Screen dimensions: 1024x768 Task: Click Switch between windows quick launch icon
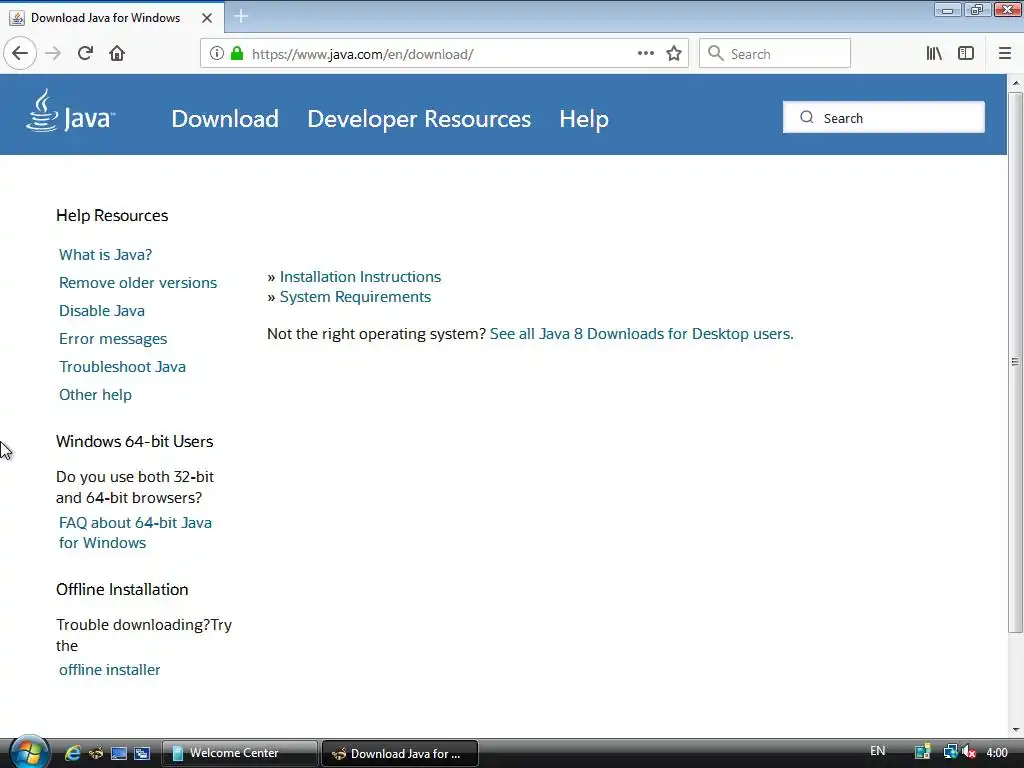pos(142,753)
